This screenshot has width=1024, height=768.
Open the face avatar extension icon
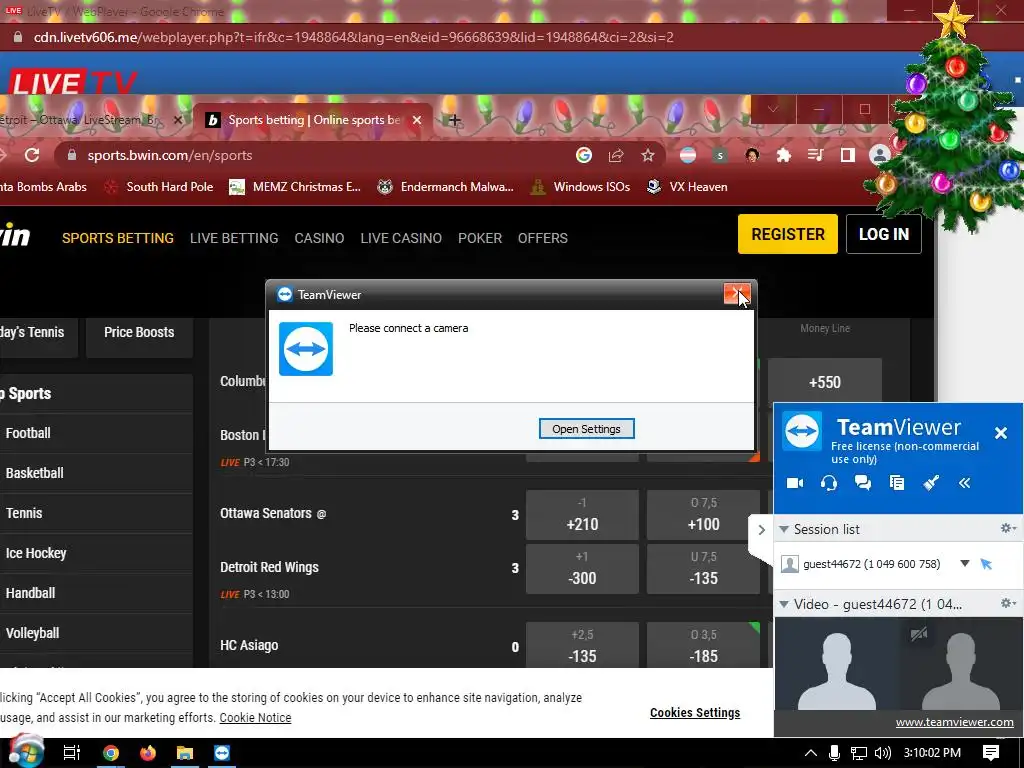752,155
